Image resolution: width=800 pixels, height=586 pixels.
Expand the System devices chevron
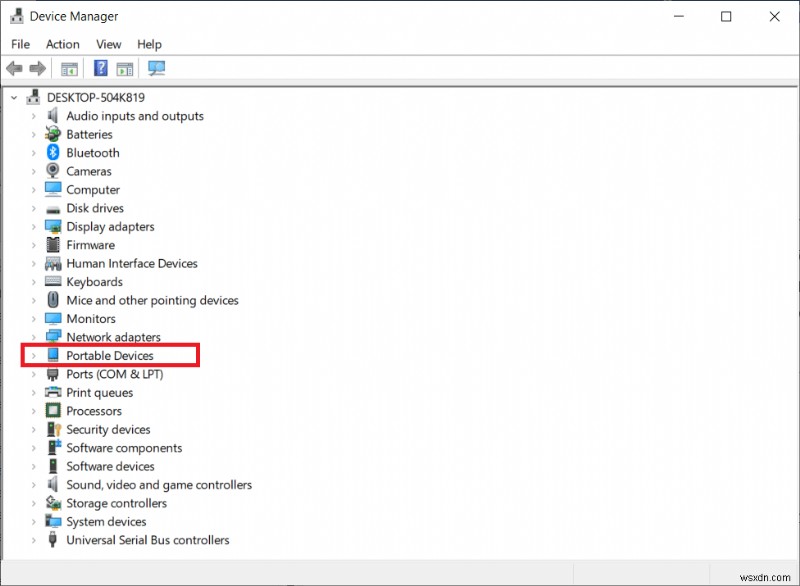tap(34, 522)
